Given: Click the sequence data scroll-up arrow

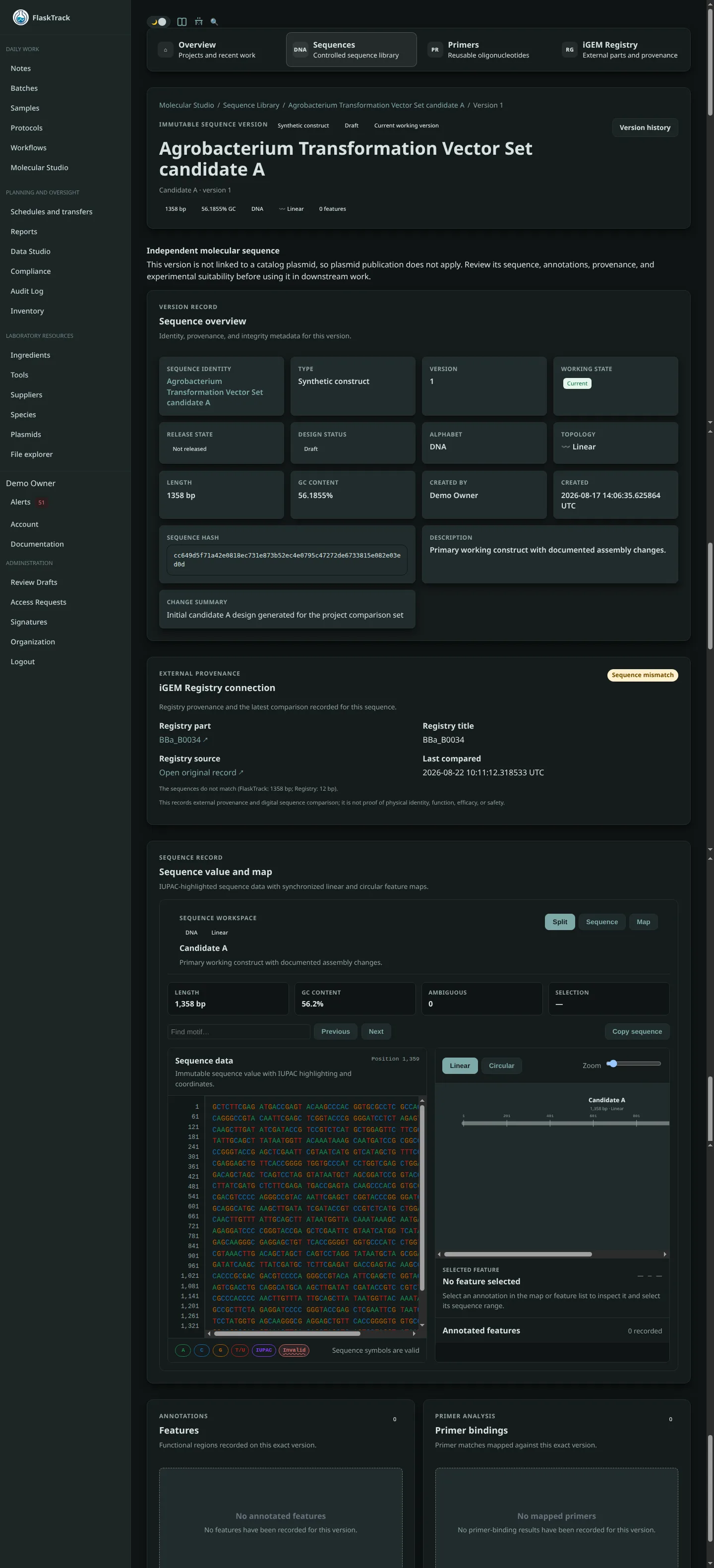Looking at the screenshot, I should pos(422,1101).
